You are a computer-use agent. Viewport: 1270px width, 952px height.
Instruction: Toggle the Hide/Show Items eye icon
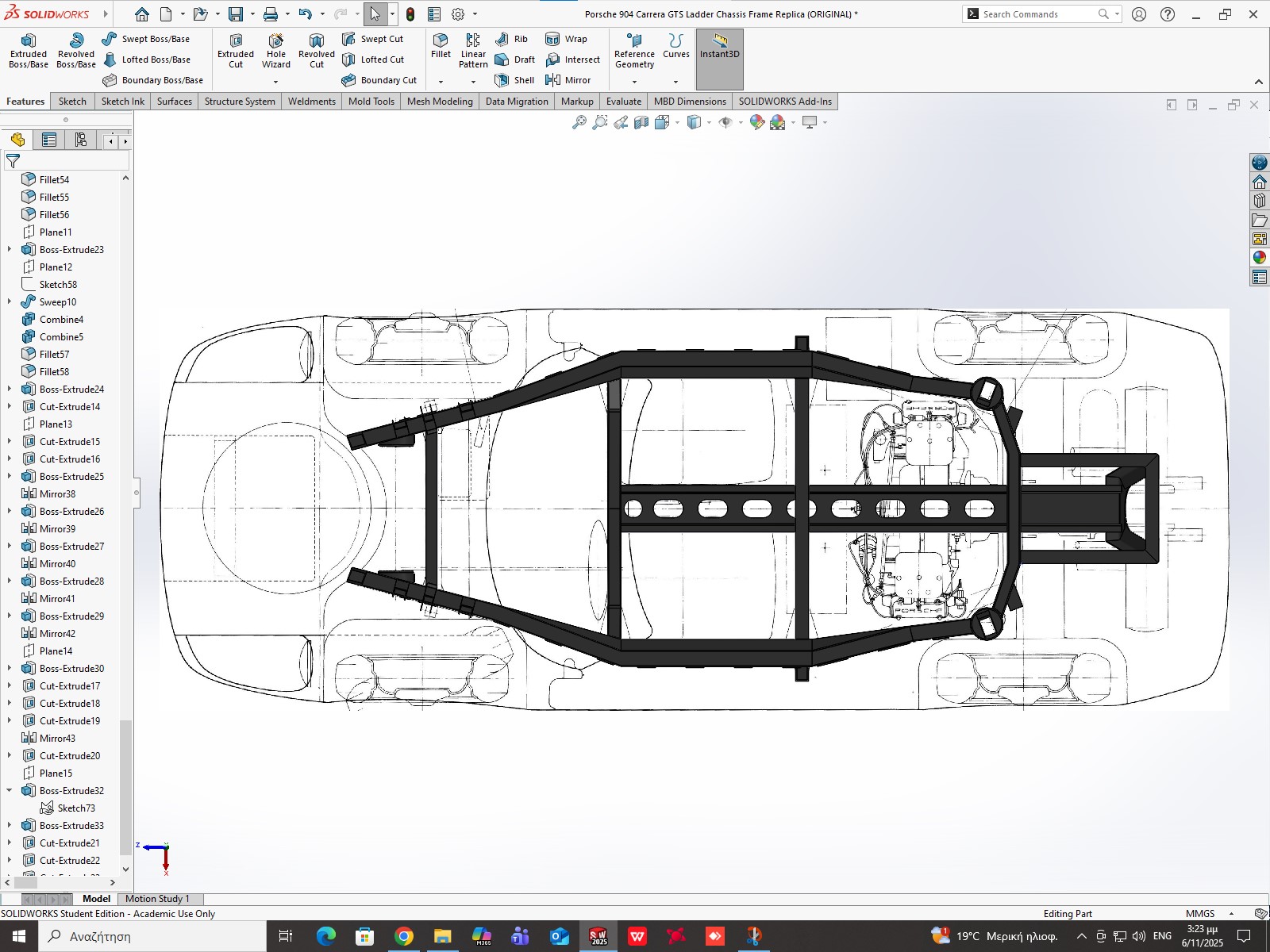point(725,122)
